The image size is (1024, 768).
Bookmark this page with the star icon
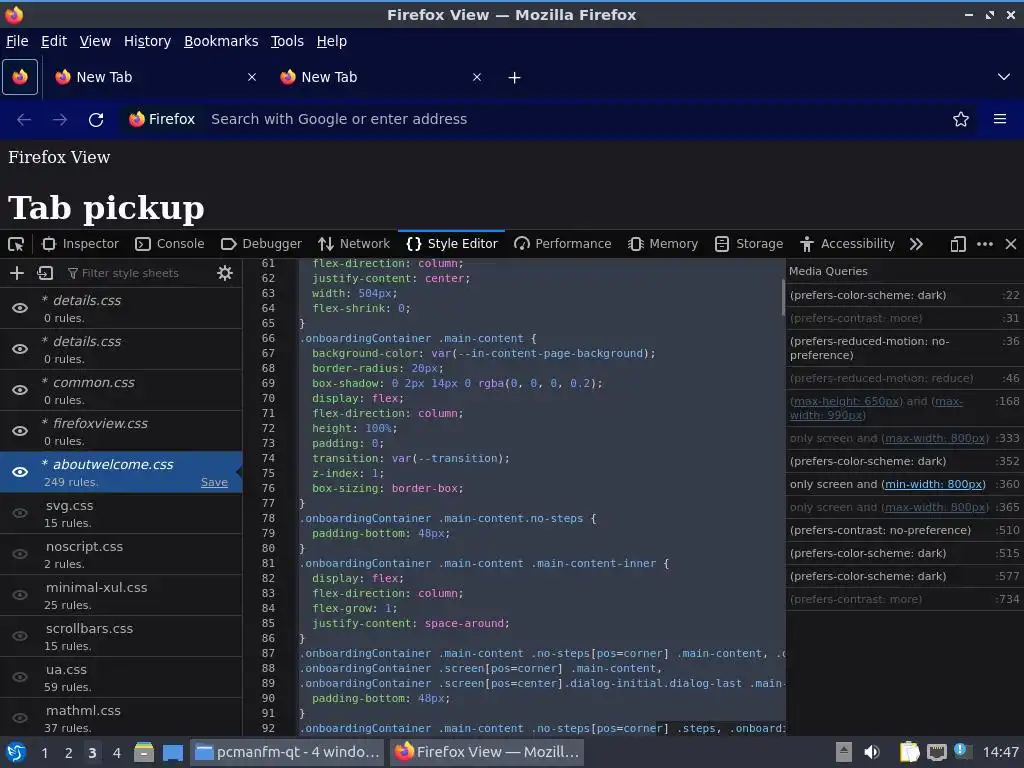pos(961,119)
